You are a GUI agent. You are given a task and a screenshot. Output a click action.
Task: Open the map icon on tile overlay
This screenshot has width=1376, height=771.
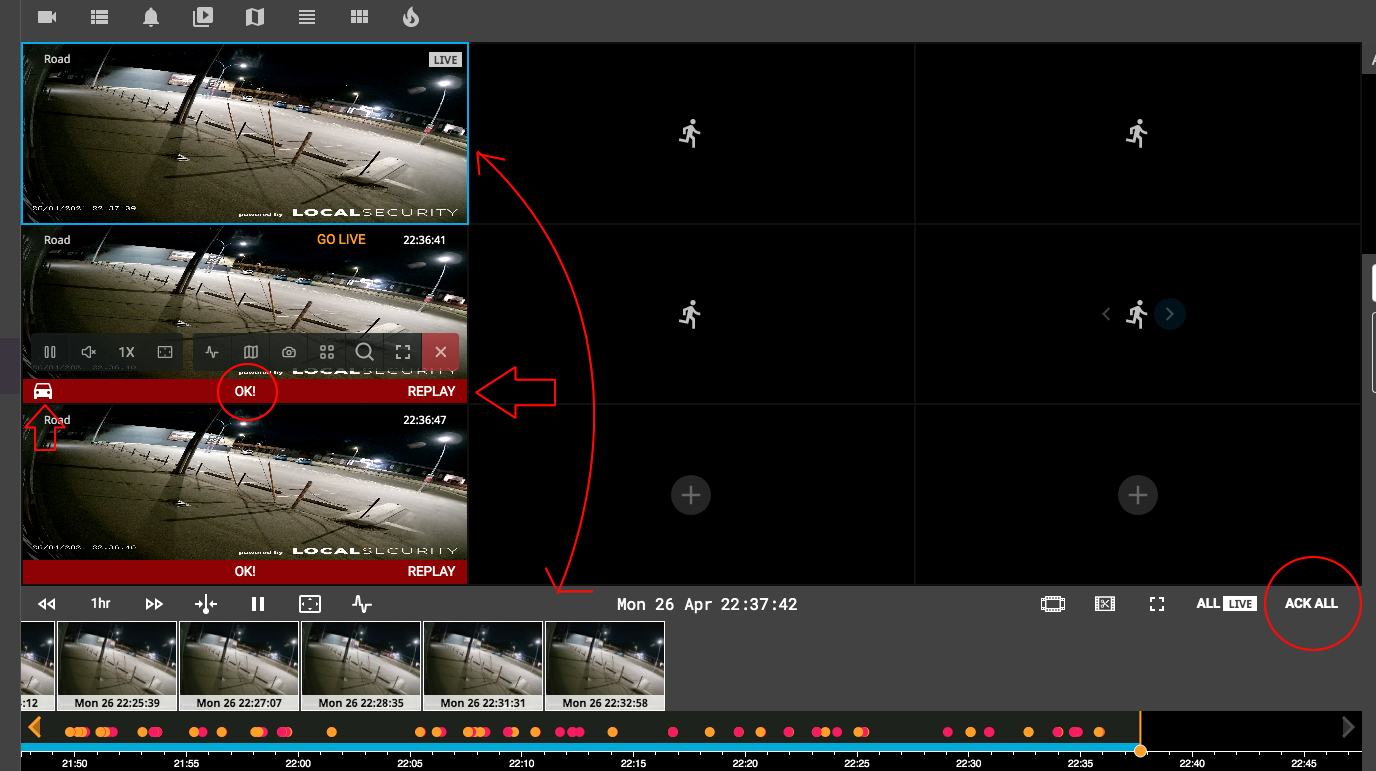251,352
